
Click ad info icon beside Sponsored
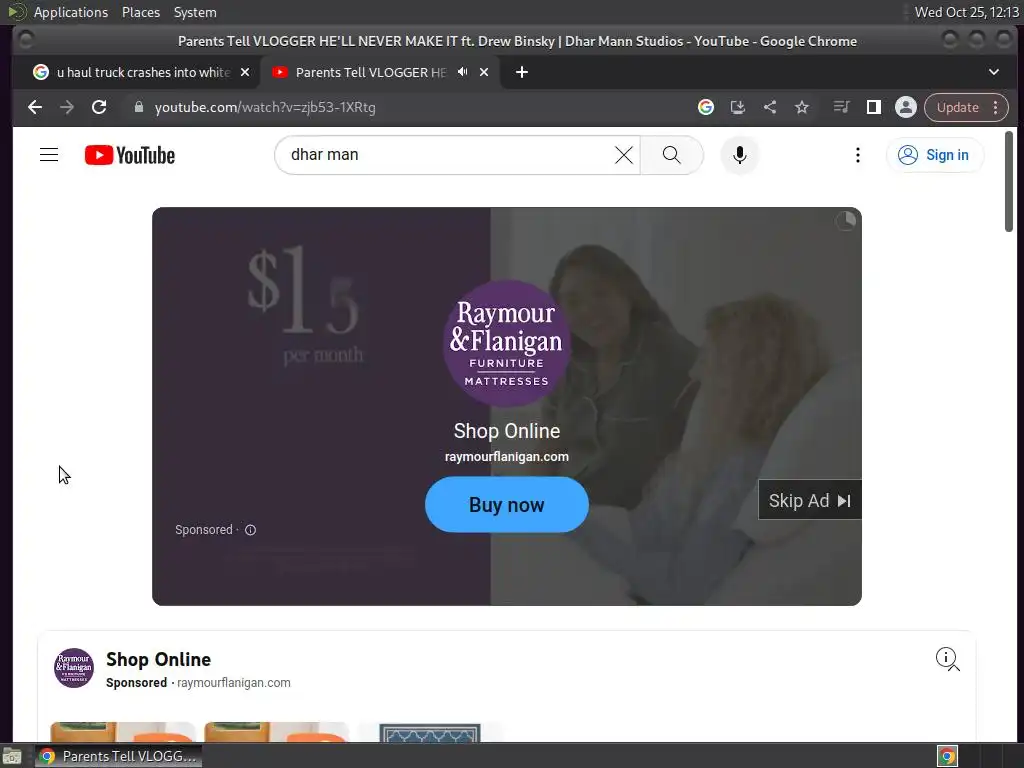[x=251, y=530]
